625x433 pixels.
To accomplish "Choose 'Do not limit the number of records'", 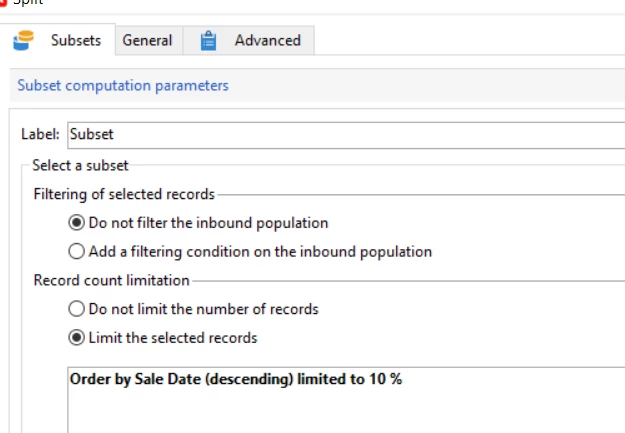I will (77, 309).
